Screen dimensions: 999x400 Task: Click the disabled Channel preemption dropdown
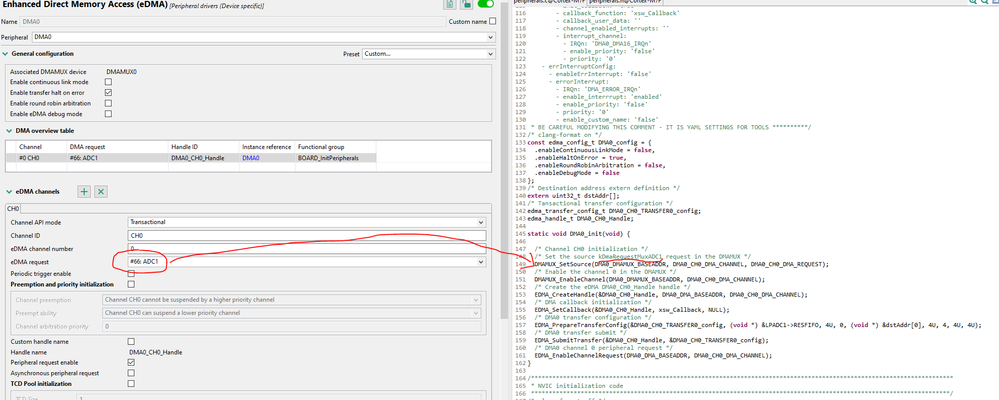click(291, 300)
